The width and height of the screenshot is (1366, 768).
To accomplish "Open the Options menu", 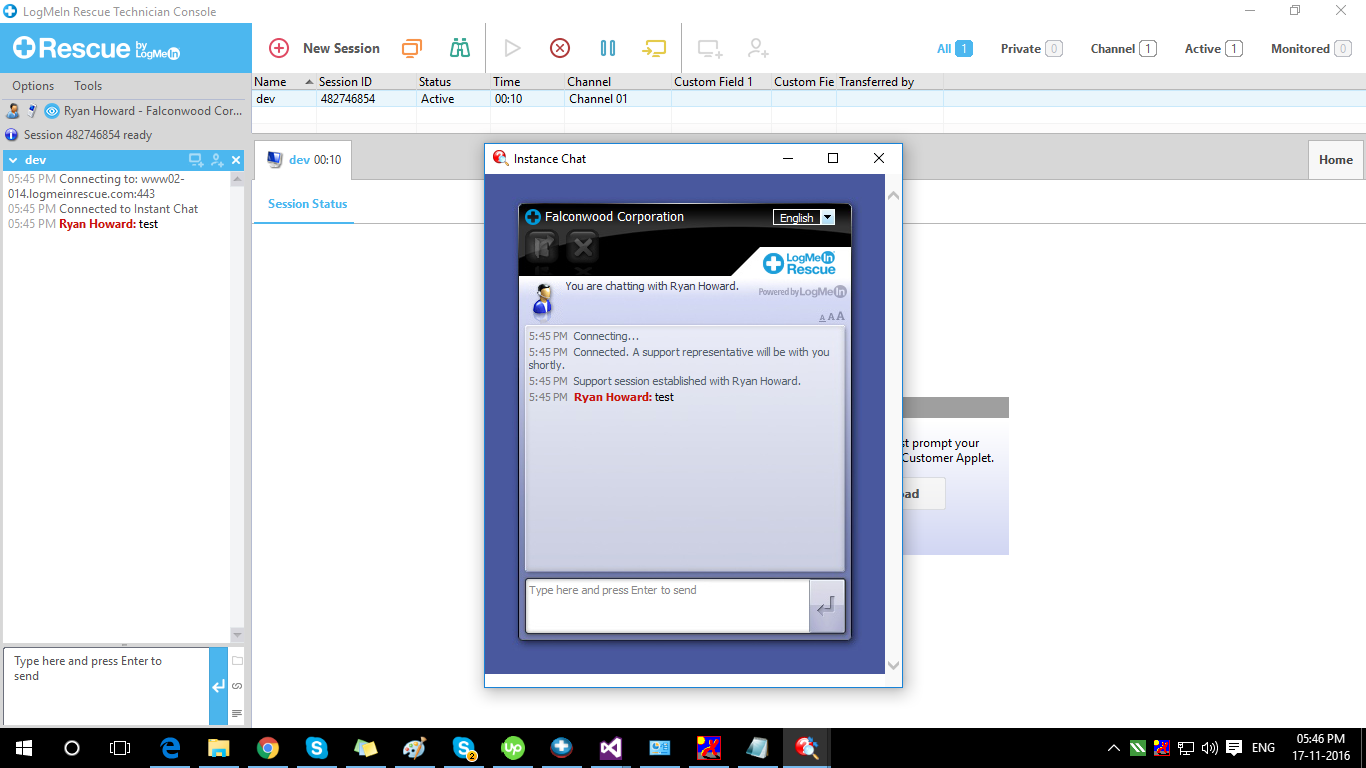I will point(33,86).
